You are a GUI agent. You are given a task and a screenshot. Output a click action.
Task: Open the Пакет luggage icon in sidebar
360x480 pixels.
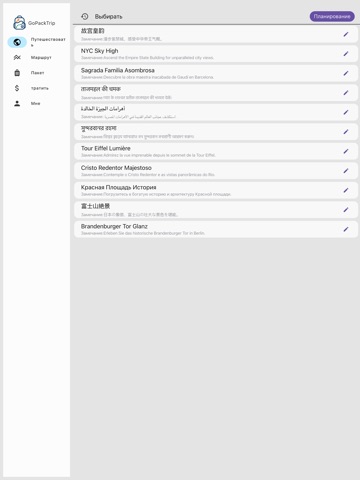(17, 73)
